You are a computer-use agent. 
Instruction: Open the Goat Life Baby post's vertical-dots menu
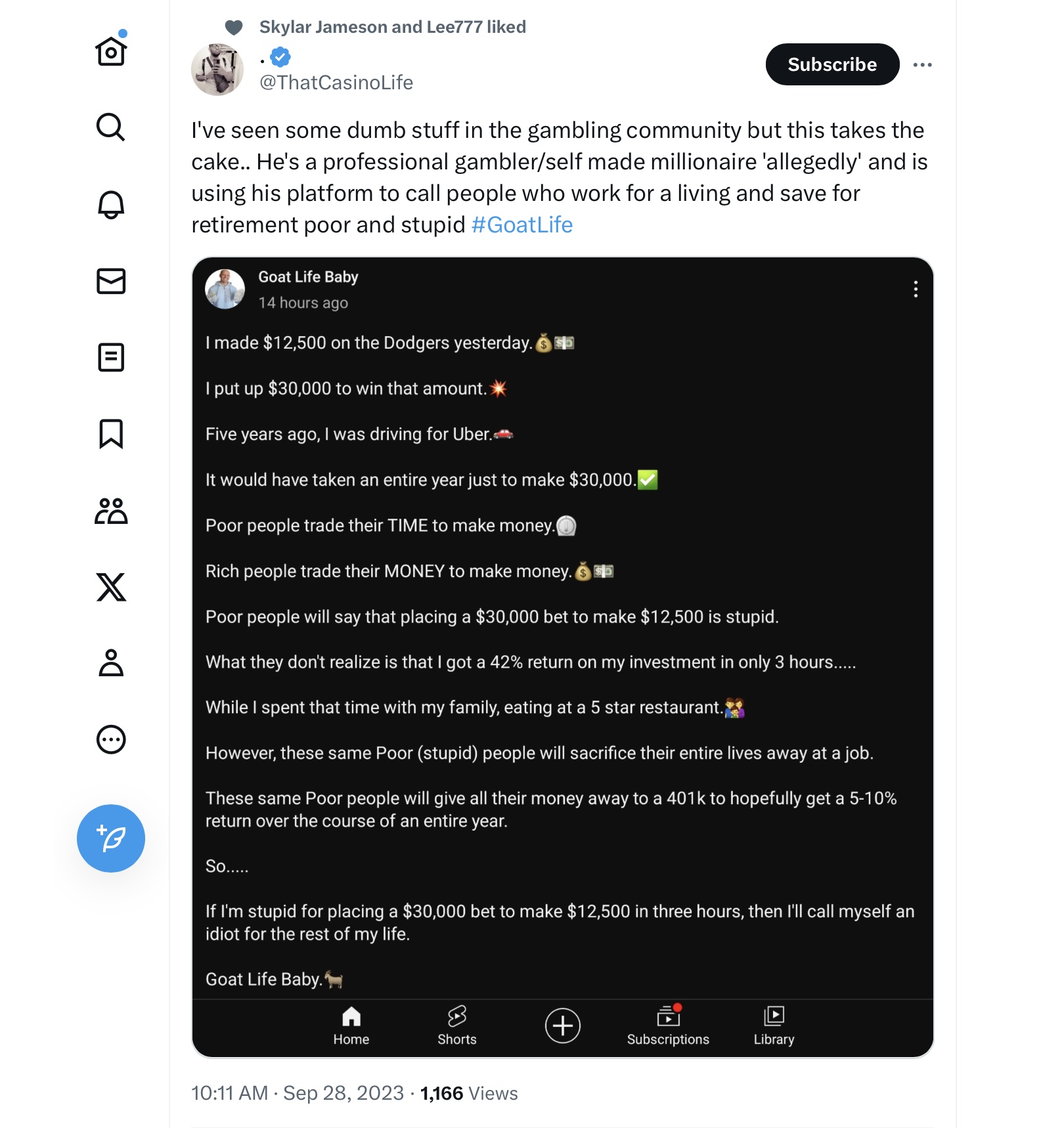916,290
